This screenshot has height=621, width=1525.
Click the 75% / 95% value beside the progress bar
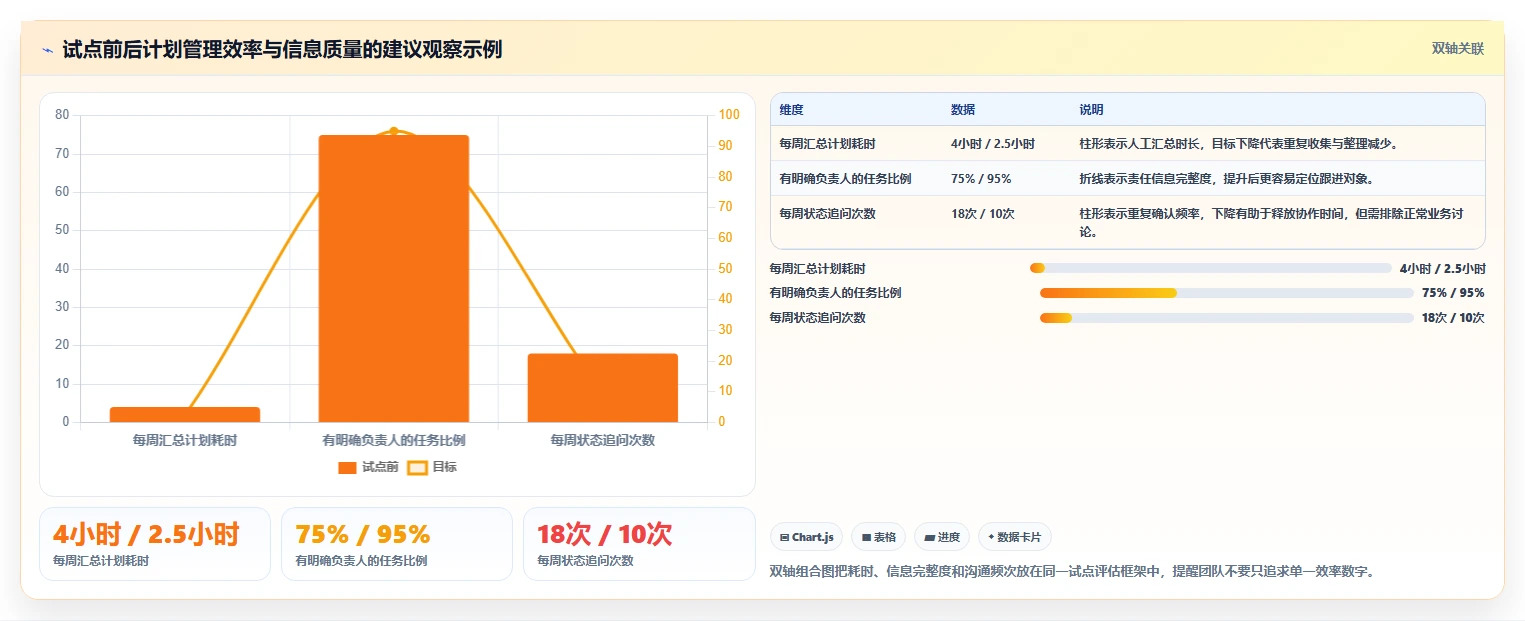pos(1453,293)
